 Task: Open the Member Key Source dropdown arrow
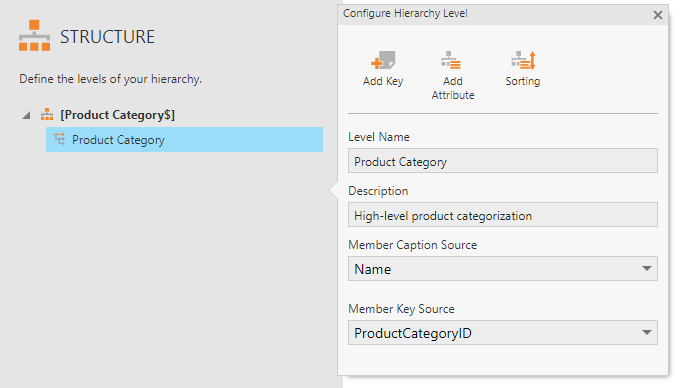click(647, 332)
